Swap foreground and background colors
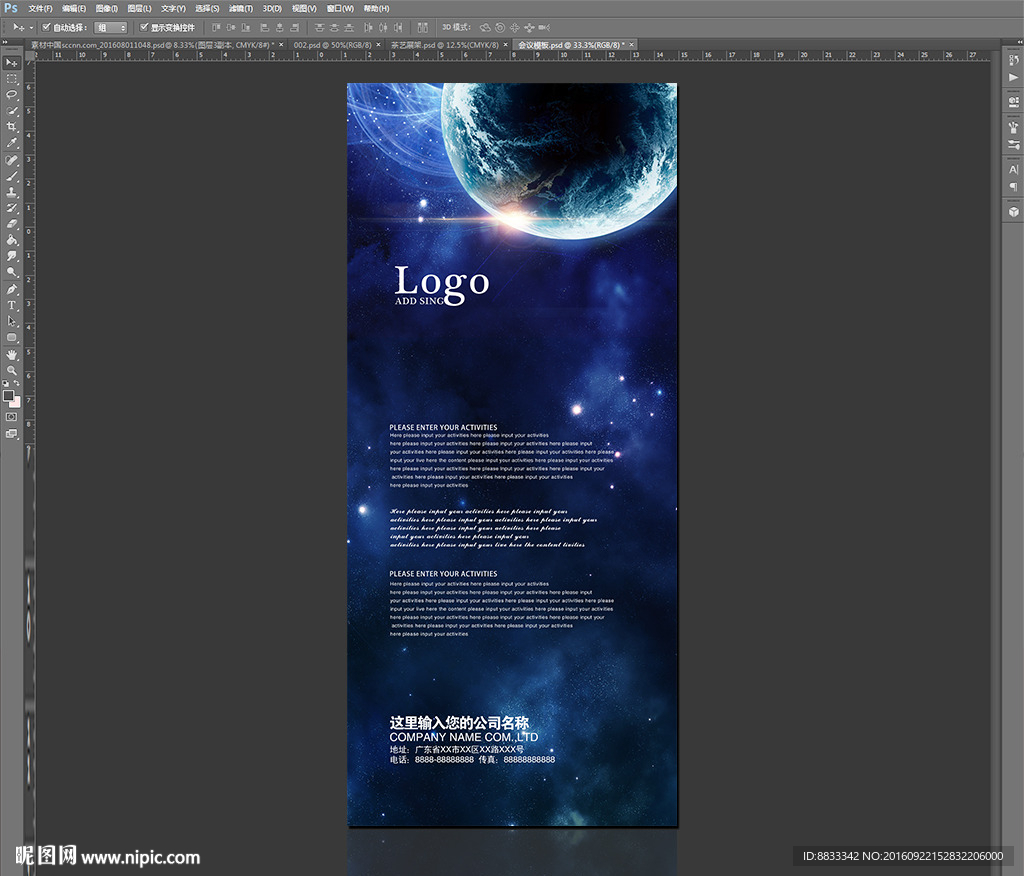1024x876 pixels. click(x=17, y=383)
